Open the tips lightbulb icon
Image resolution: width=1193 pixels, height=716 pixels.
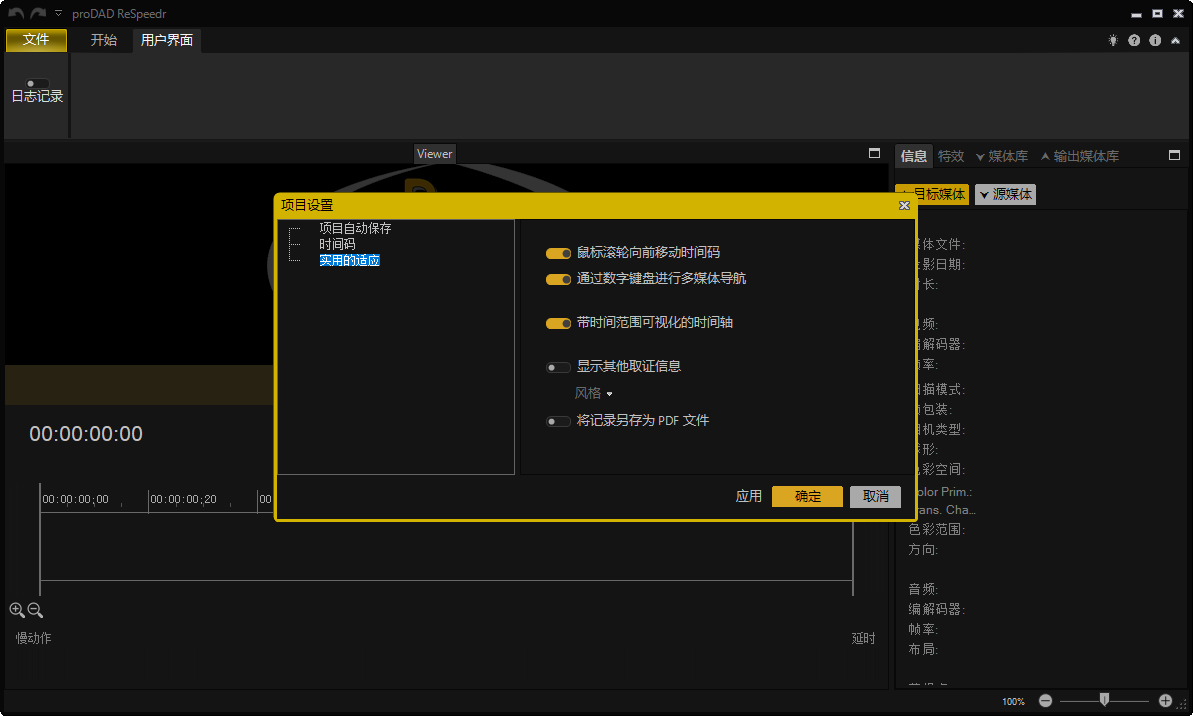point(1113,40)
